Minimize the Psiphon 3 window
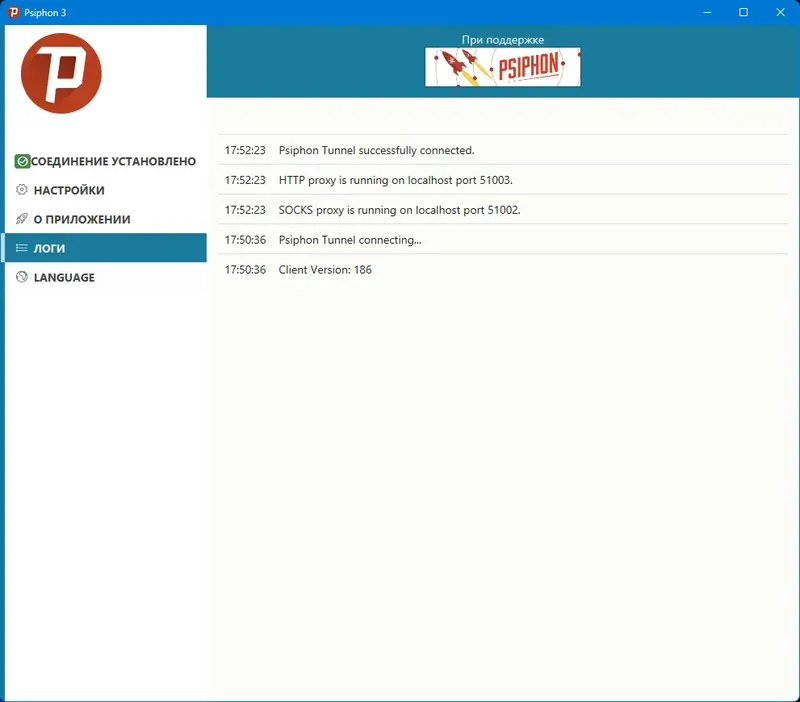Screen dimensions: 800x702 click(707, 12)
